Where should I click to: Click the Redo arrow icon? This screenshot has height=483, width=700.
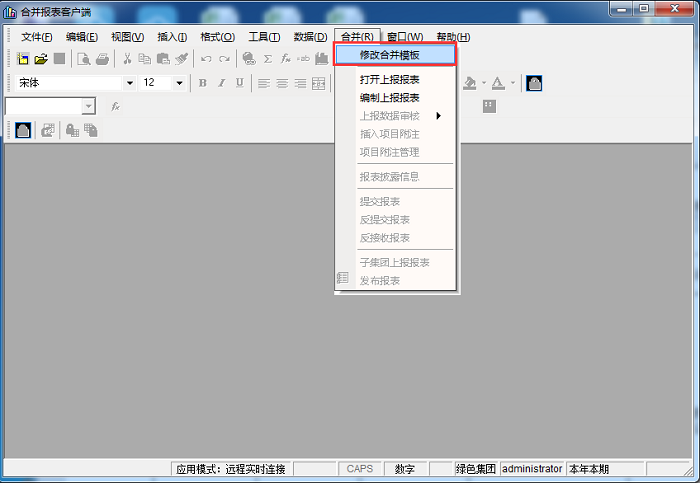[x=224, y=59]
